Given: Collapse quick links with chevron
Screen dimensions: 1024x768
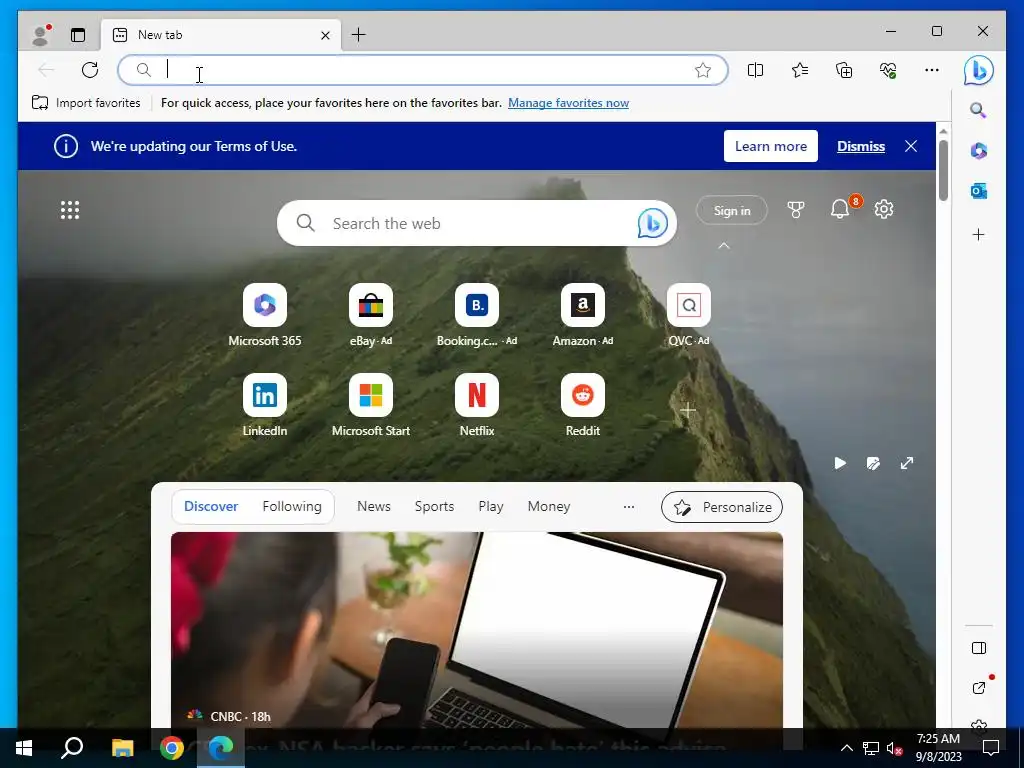Looking at the screenshot, I should point(724,246).
